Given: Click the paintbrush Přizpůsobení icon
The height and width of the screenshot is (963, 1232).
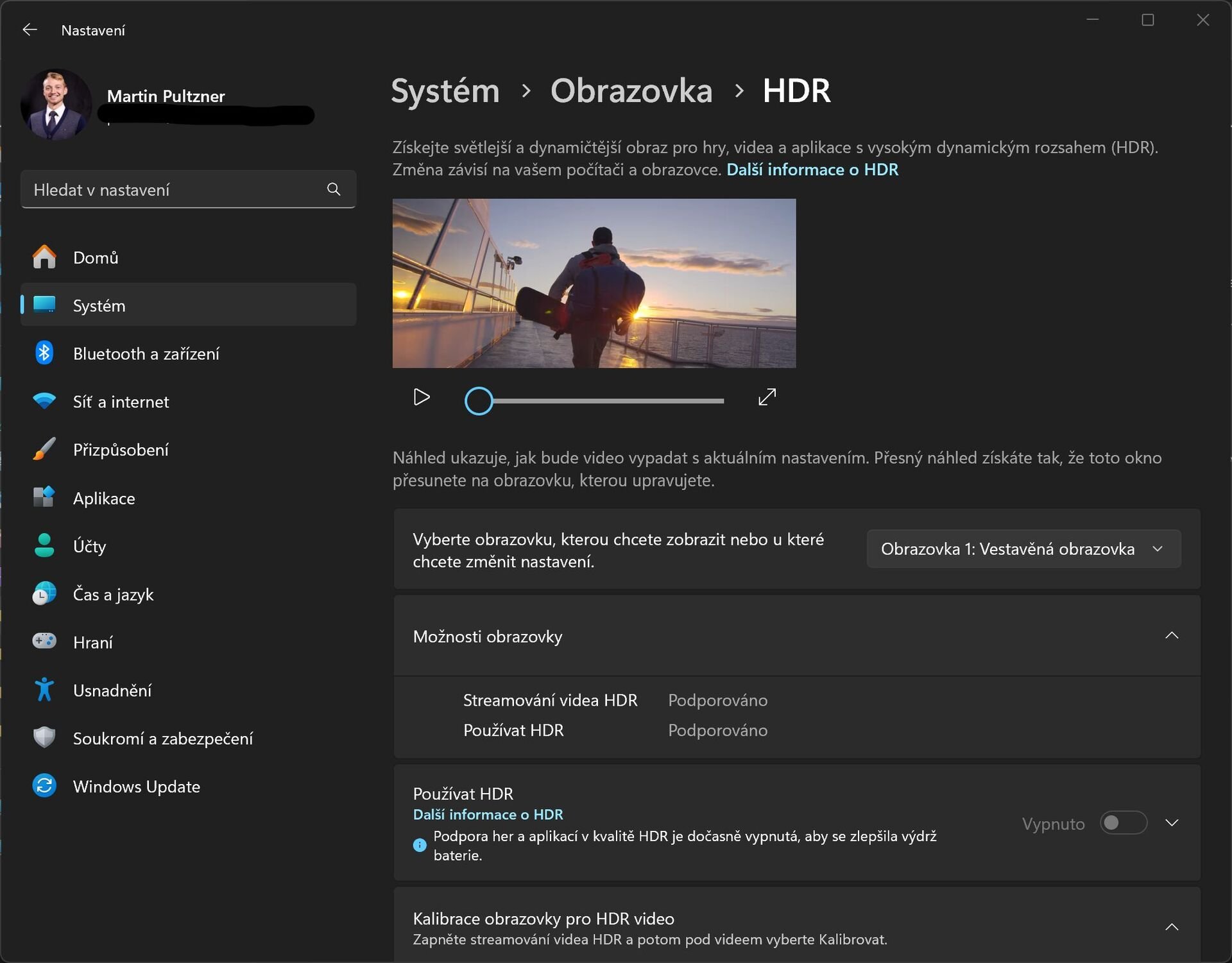Looking at the screenshot, I should point(44,449).
